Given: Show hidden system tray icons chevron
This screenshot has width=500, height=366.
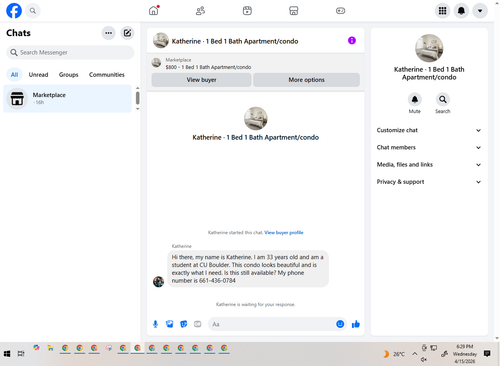Looking at the screenshot, I should 414,354.
